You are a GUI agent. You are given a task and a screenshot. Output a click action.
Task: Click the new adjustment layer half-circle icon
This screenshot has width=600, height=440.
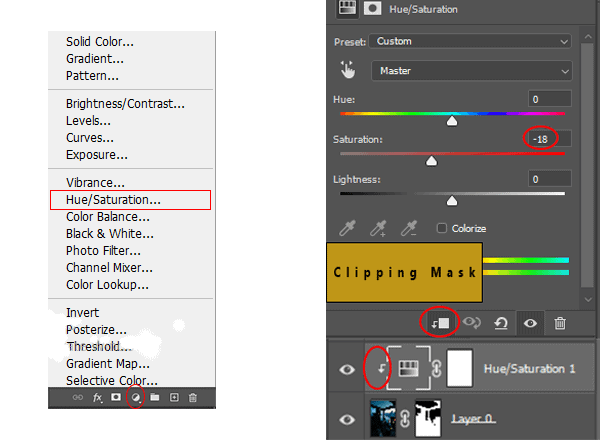point(135,398)
